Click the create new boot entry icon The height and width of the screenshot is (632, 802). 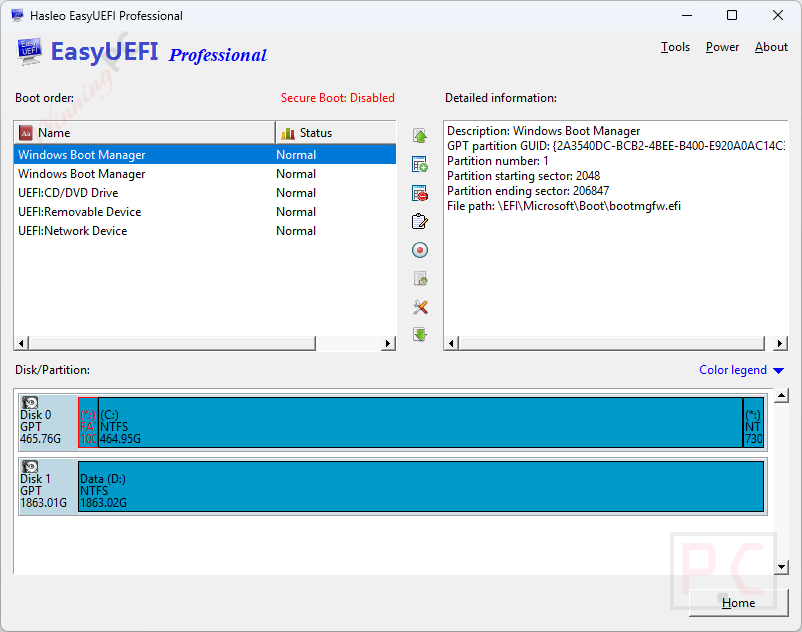tap(420, 165)
